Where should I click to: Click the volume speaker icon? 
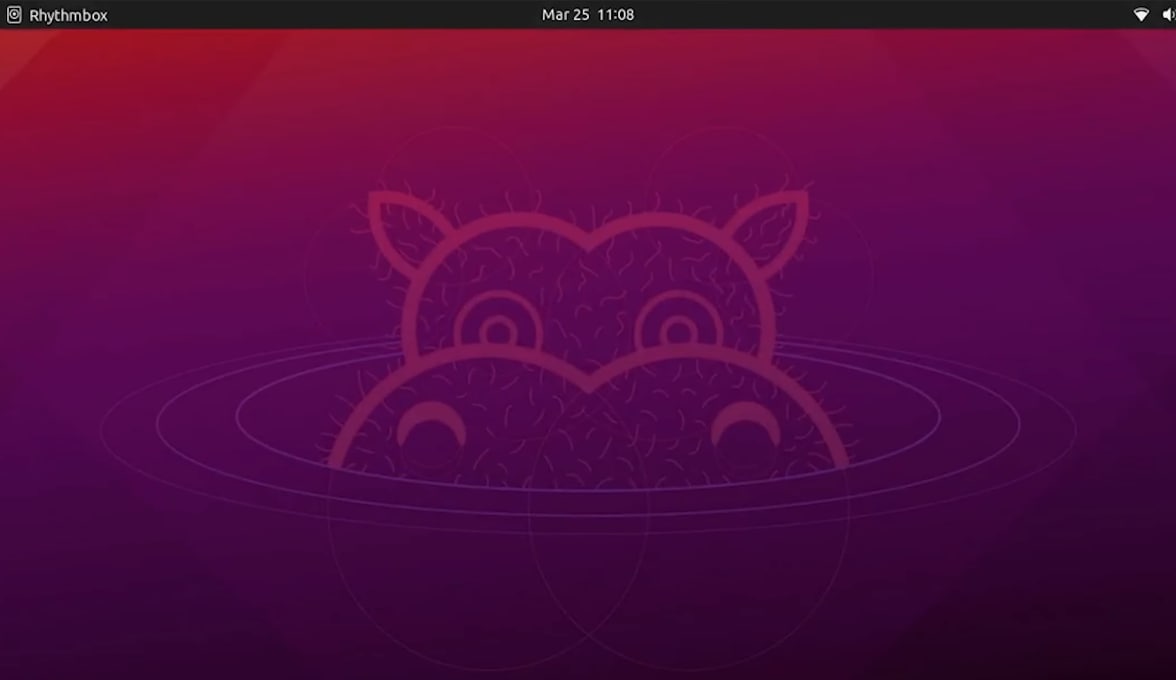(x=1169, y=15)
